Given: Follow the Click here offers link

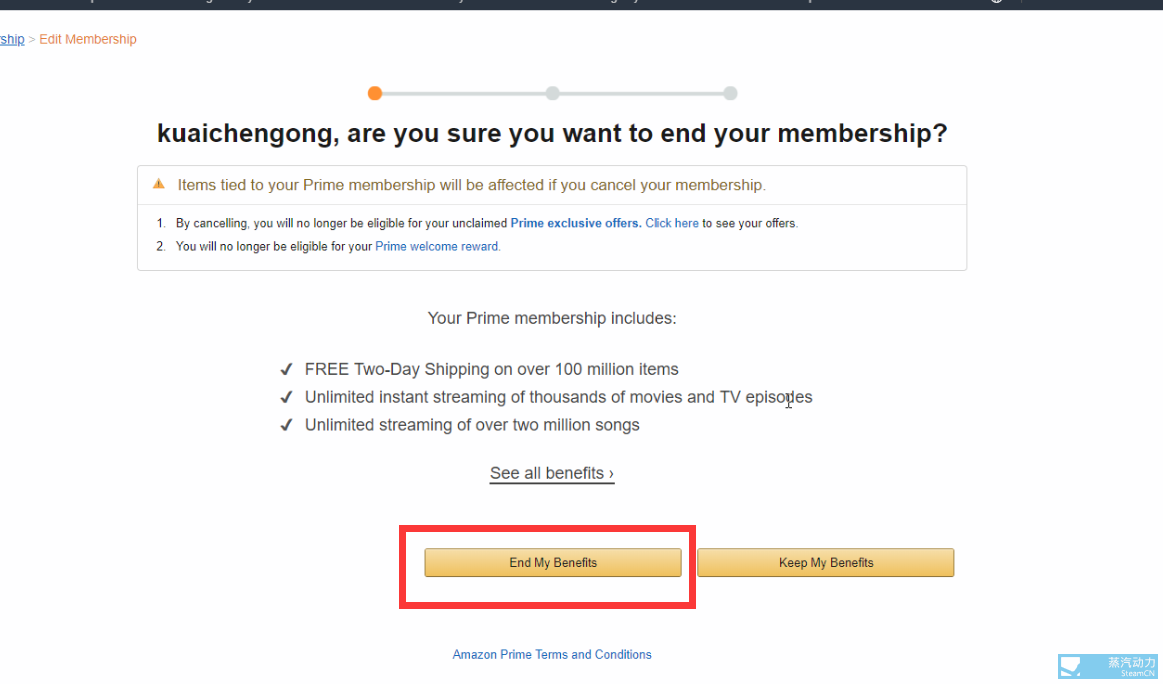Looking at the screenshot, I should tap(672, 223).
